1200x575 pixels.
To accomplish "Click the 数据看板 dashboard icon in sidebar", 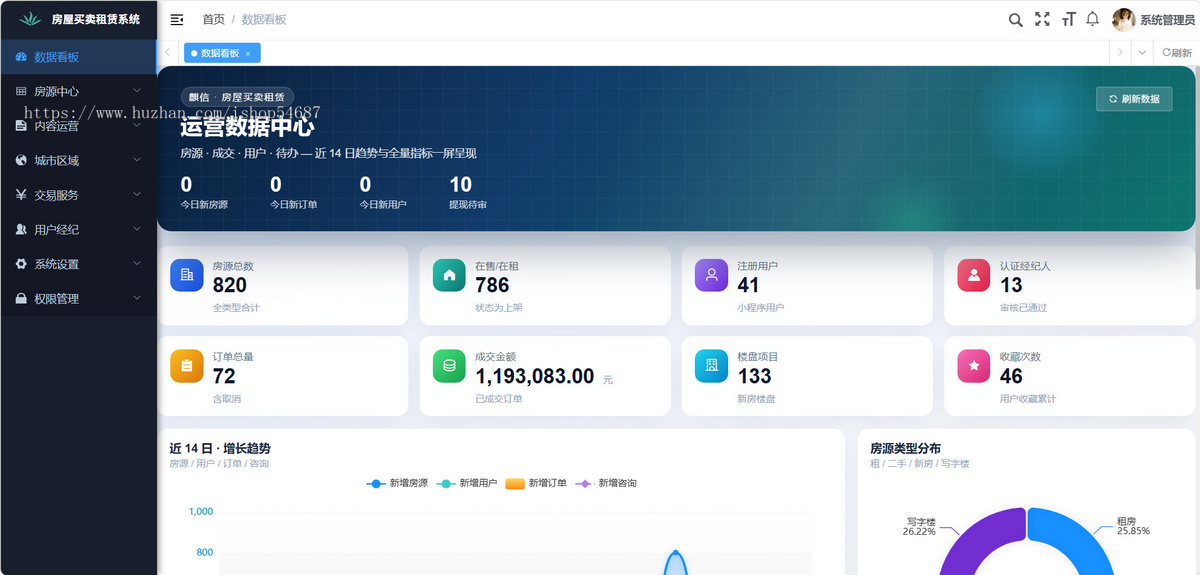I will point(21,57).
